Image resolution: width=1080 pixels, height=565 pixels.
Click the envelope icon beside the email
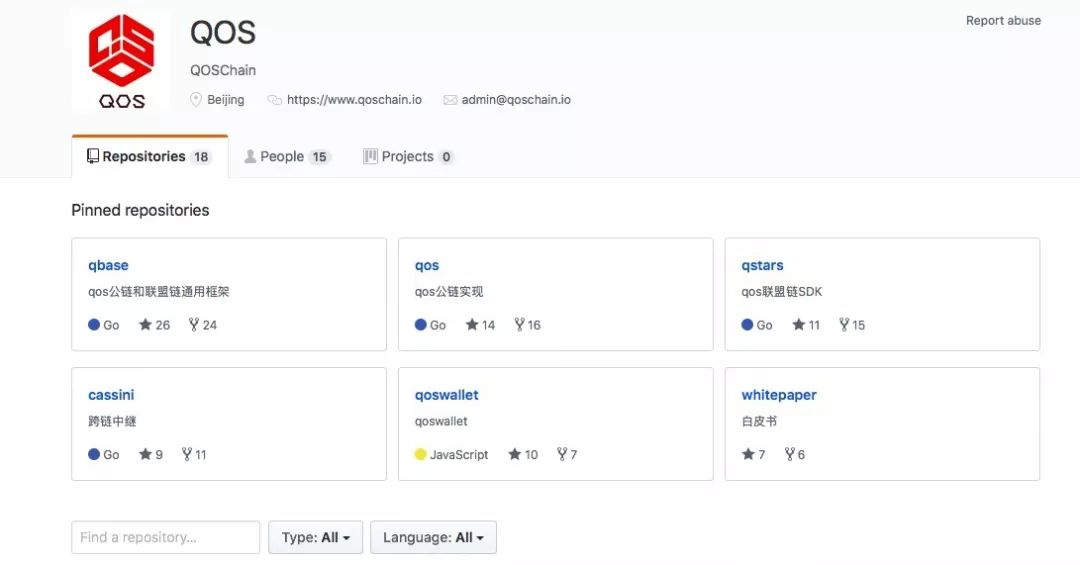[450, 100]
